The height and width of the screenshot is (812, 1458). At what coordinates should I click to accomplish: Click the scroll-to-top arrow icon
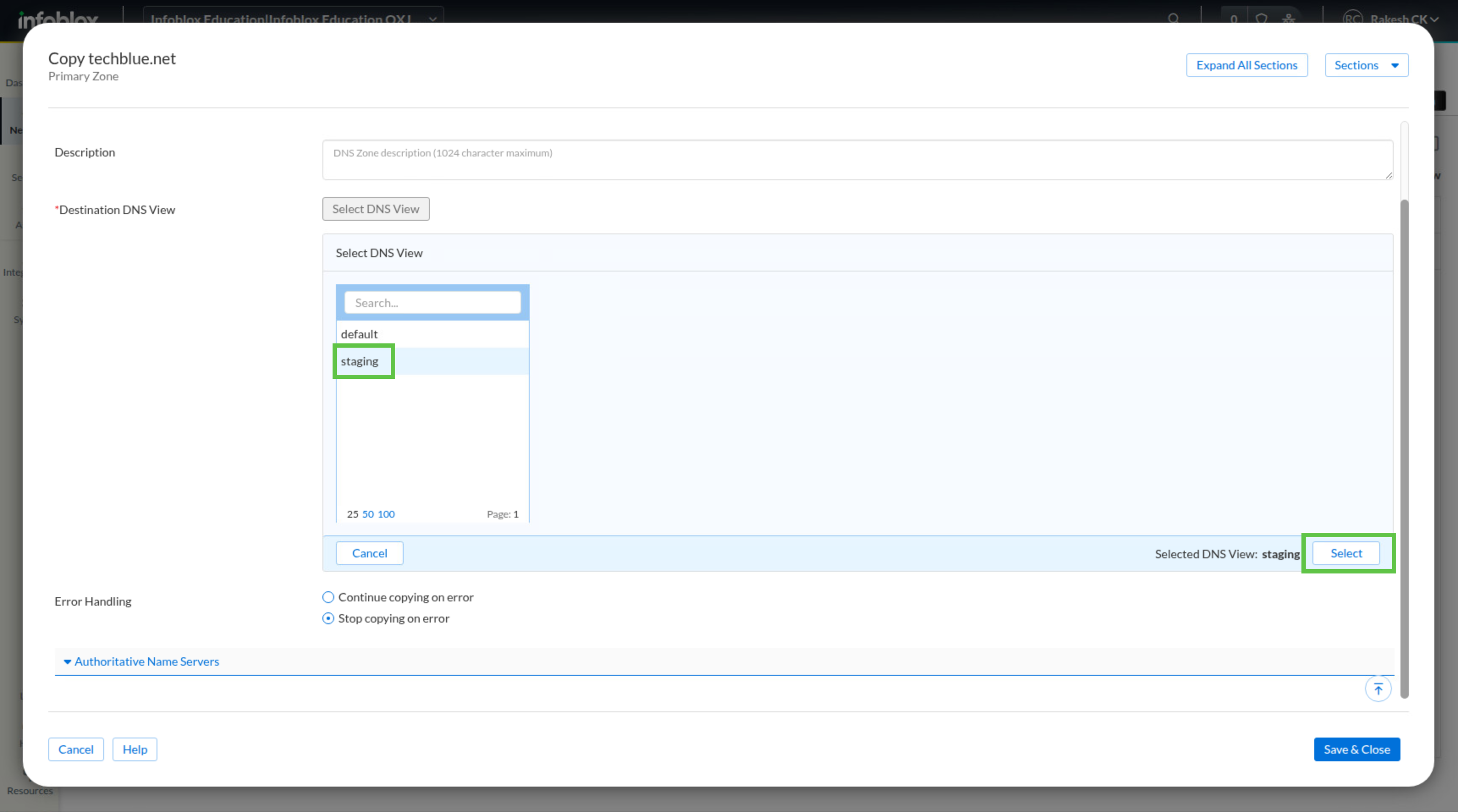coord(1378,689)
